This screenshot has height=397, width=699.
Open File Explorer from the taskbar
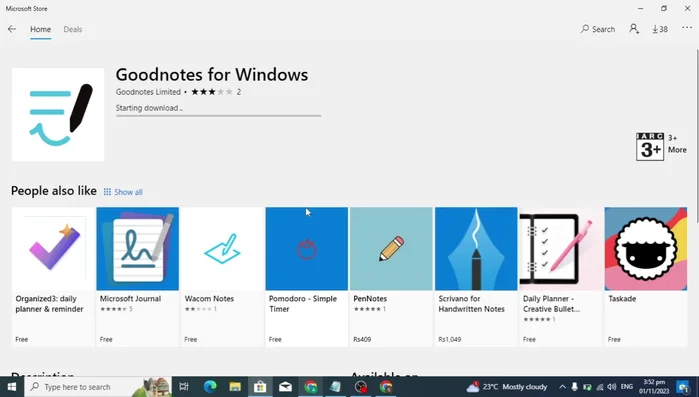pyautogui.click(x=235, y=387)
